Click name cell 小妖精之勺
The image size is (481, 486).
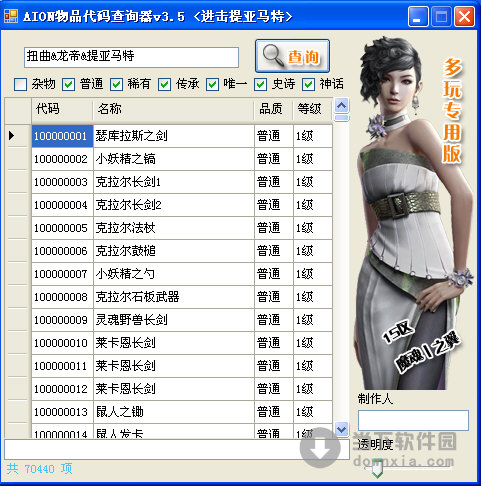174,274
